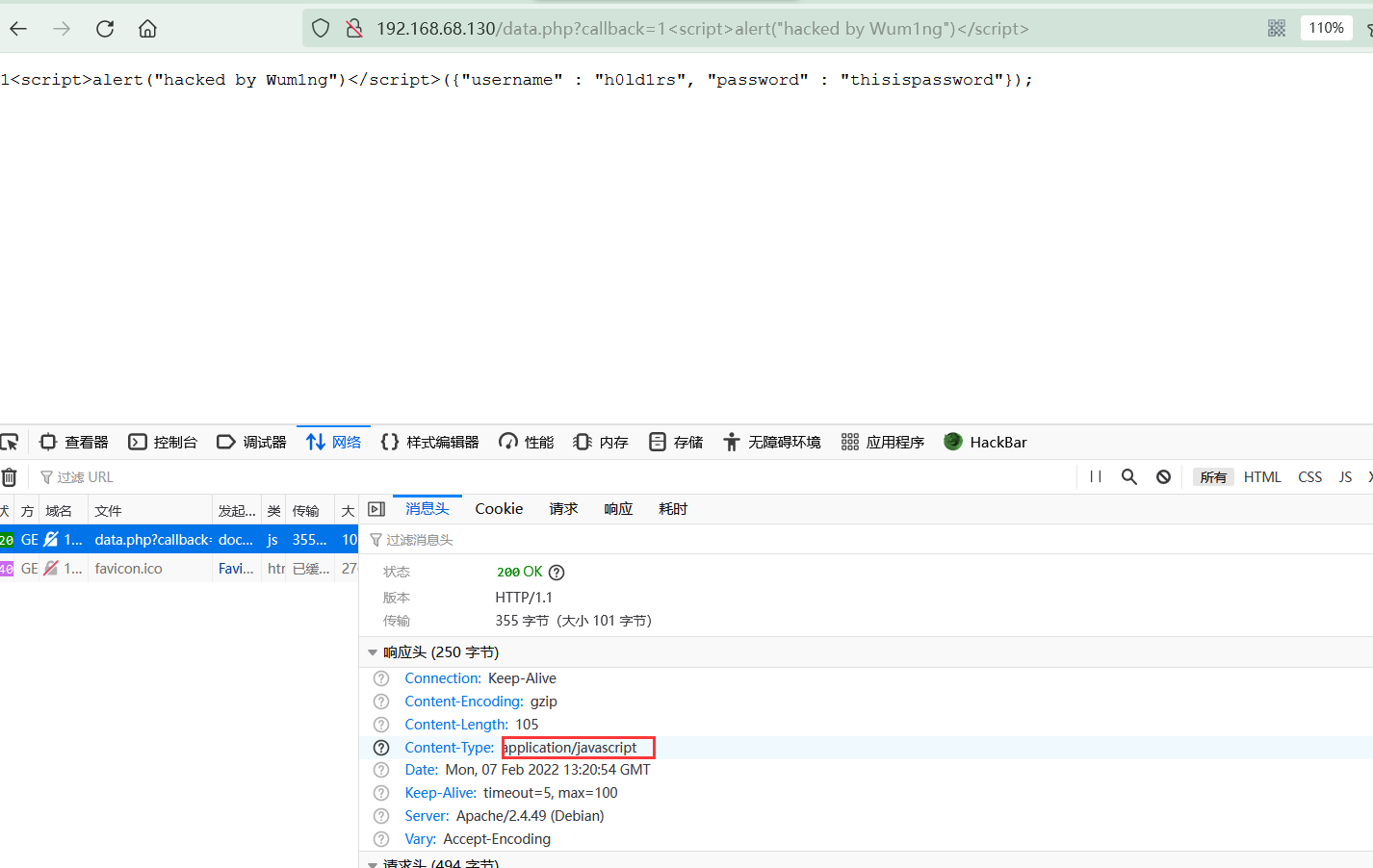Select the Date header value text

[x=548, y=770]
